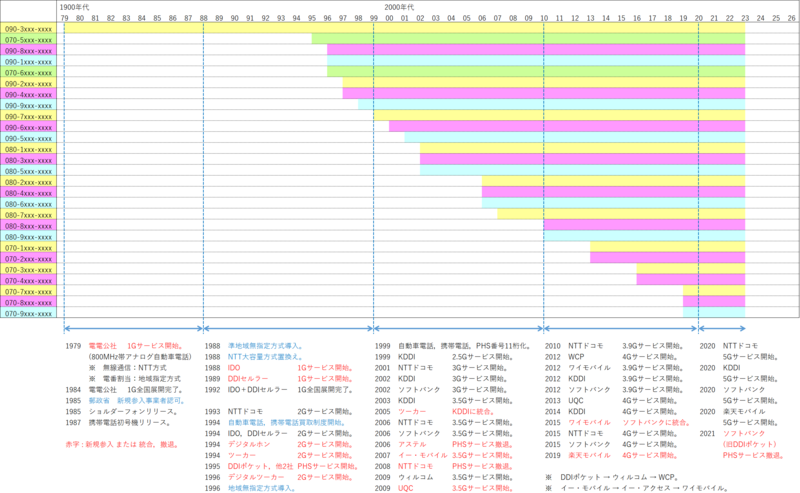Select the 070-6xxx-xxxx row label
The image size is (800, 493).
(x=29, y=72)
